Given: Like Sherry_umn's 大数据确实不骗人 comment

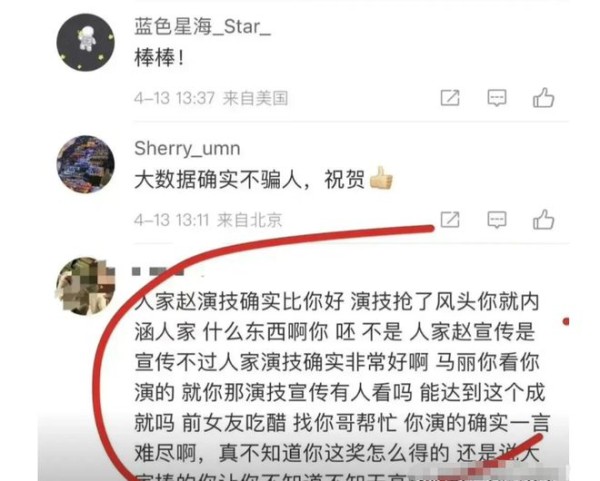Looking at the screenshot, I should [543, 219].
